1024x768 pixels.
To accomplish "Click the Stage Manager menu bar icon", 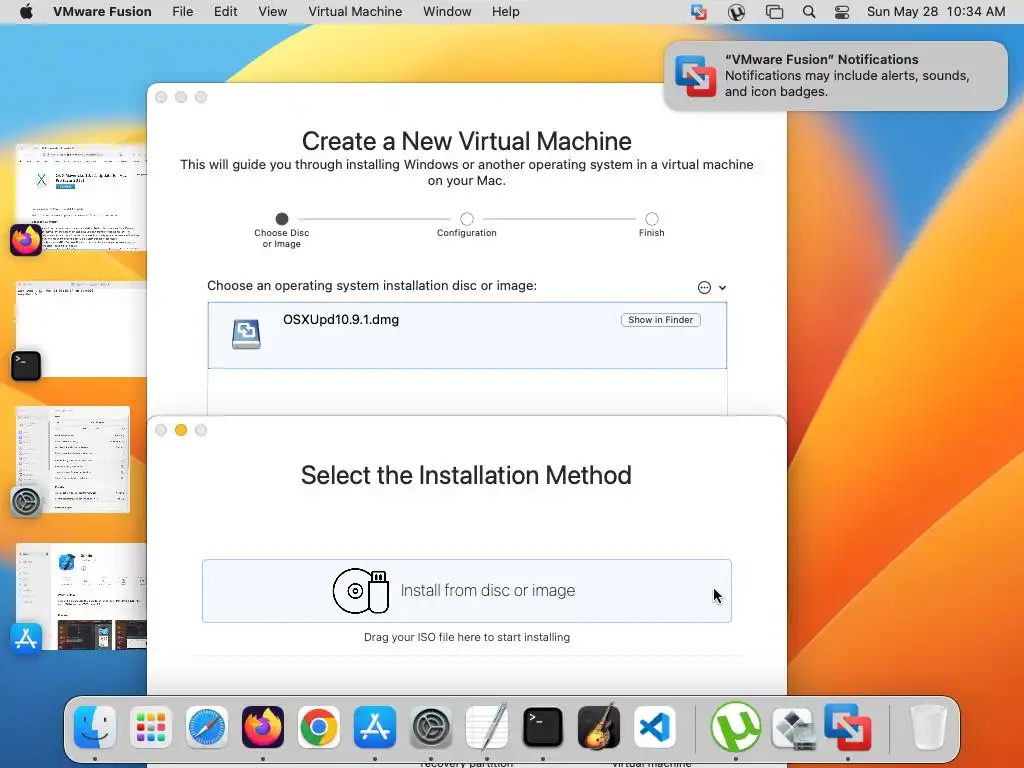I will (774, 12).
